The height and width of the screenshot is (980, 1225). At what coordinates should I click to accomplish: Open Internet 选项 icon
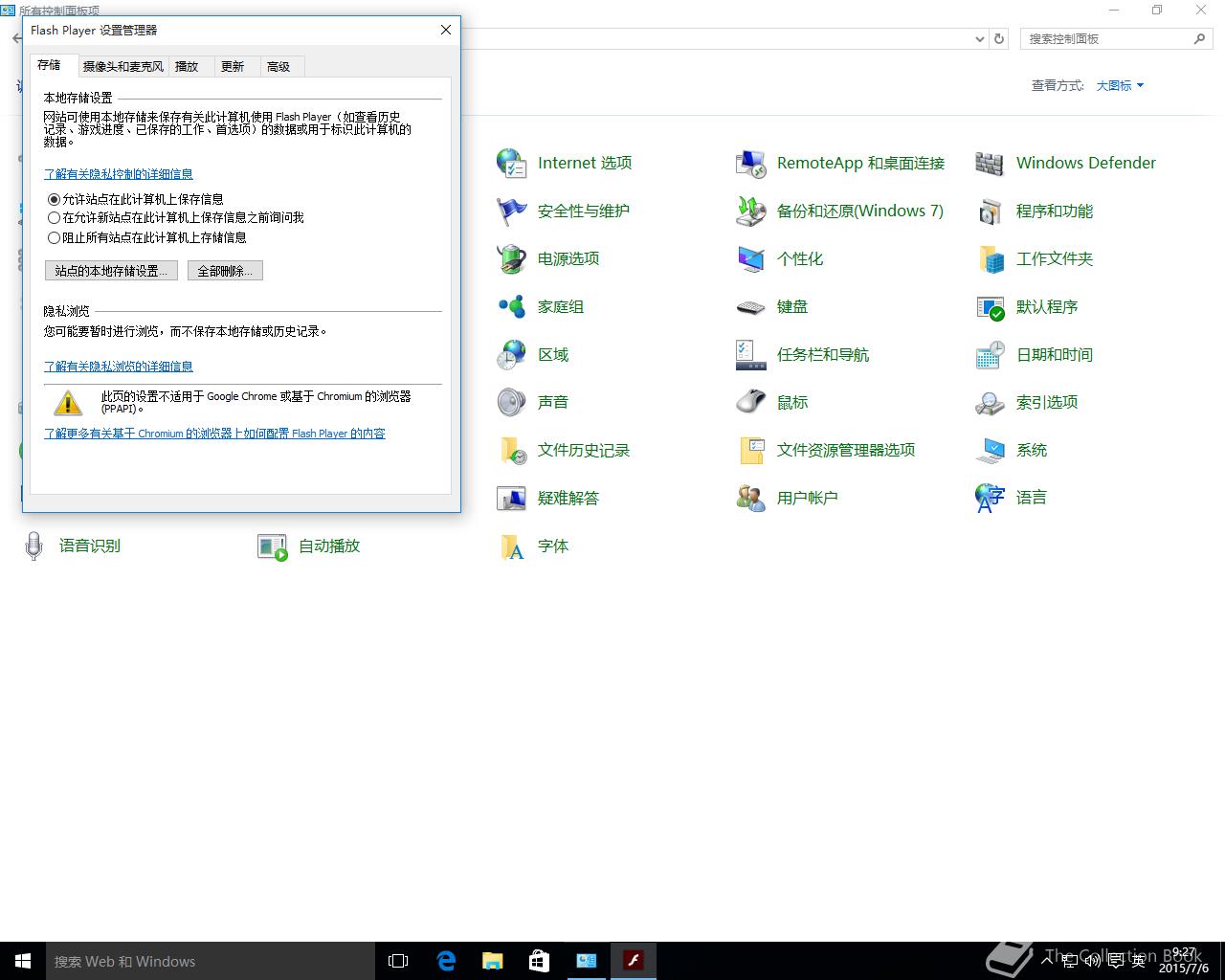coord(511,163)
